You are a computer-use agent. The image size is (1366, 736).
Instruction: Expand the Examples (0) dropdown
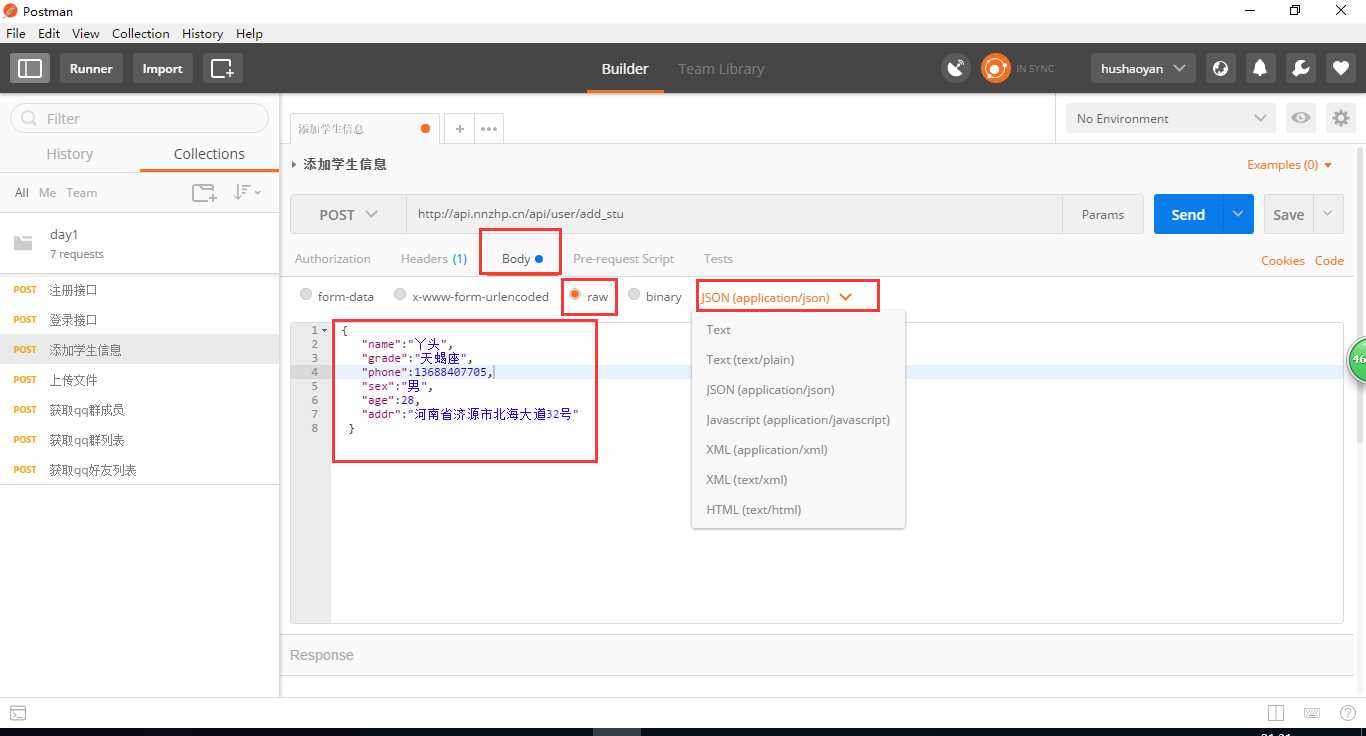[1290, 165]
